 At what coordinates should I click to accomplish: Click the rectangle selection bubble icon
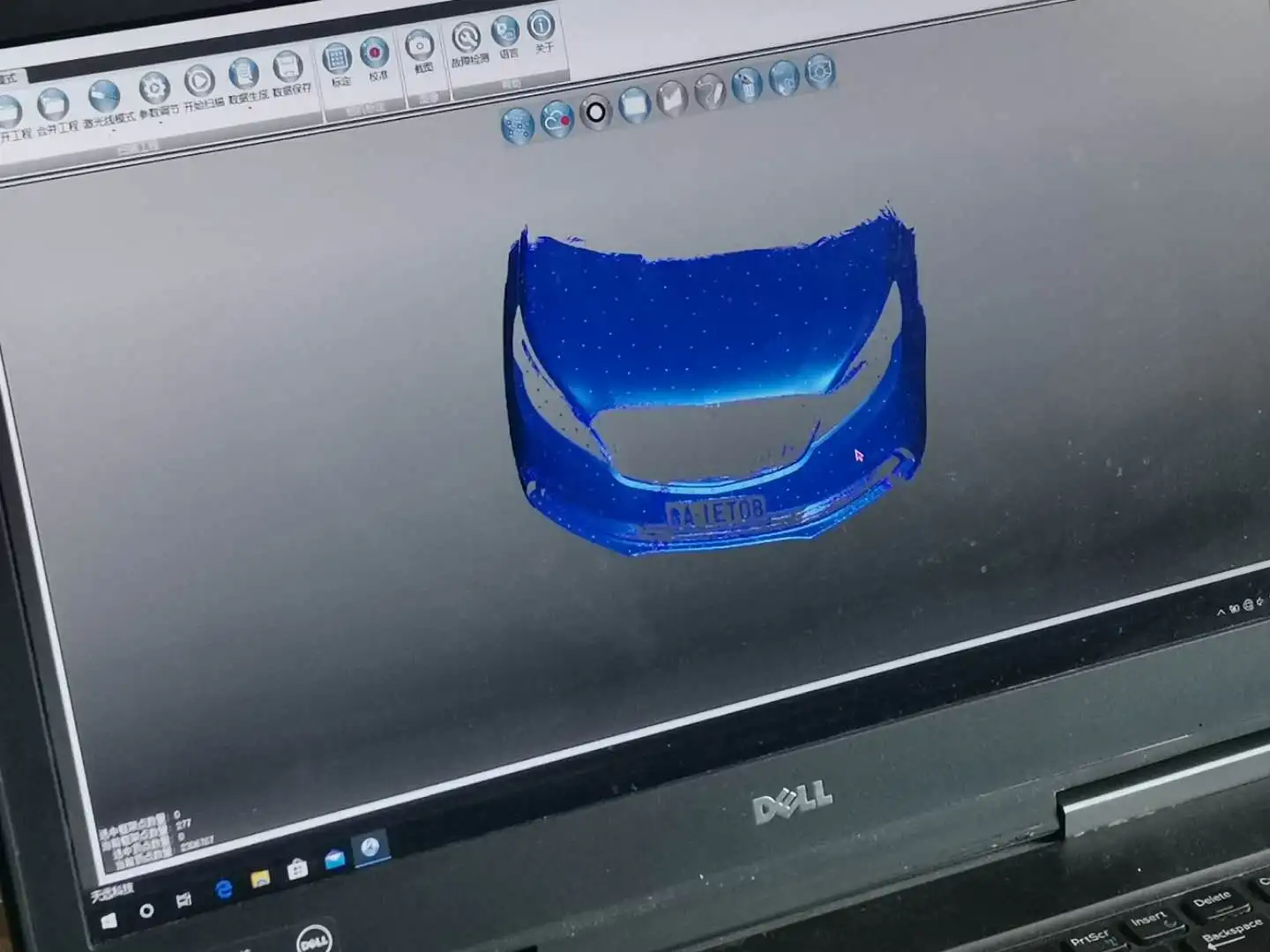(635, 106)
